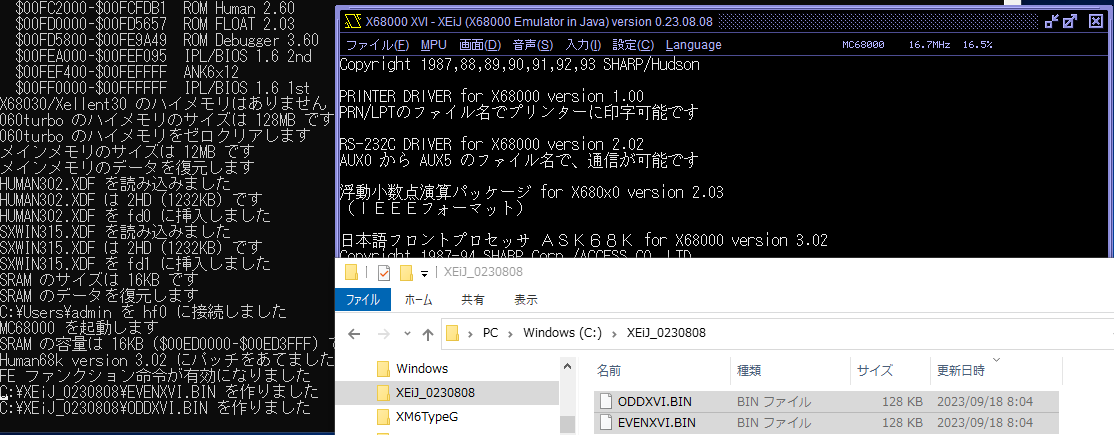Image resolution: width=1114 pixels, height=435 pixels.
Task: Click the XM6TypeG folder icon in tree
Action: [x=384, y=416]
